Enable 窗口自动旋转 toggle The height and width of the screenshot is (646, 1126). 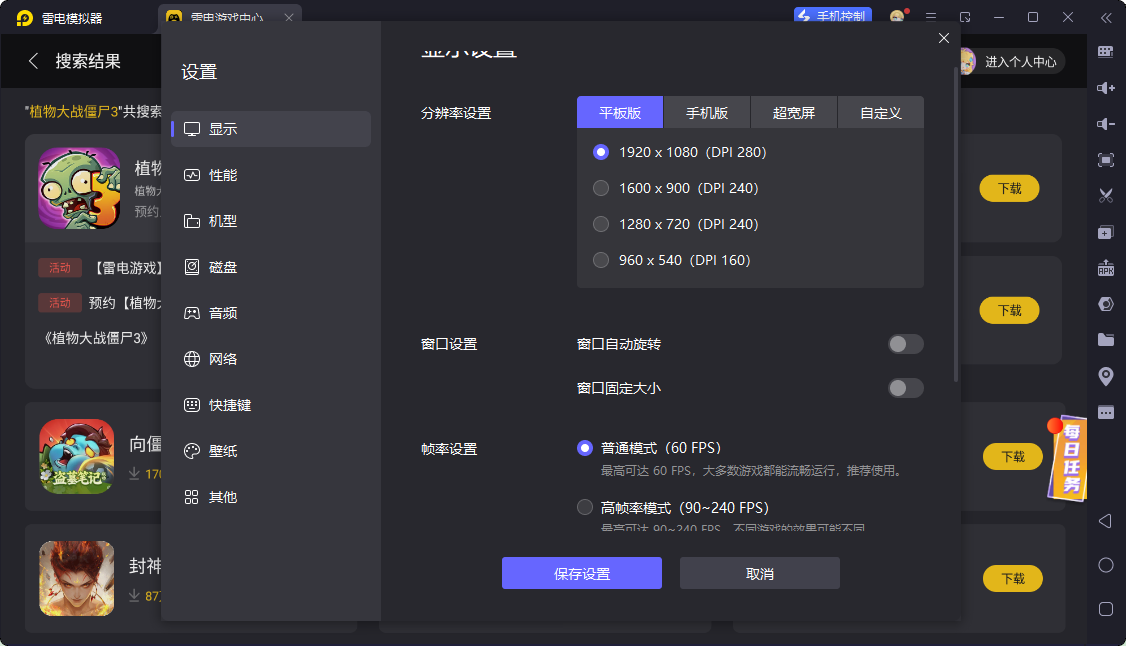coord(905,344)
